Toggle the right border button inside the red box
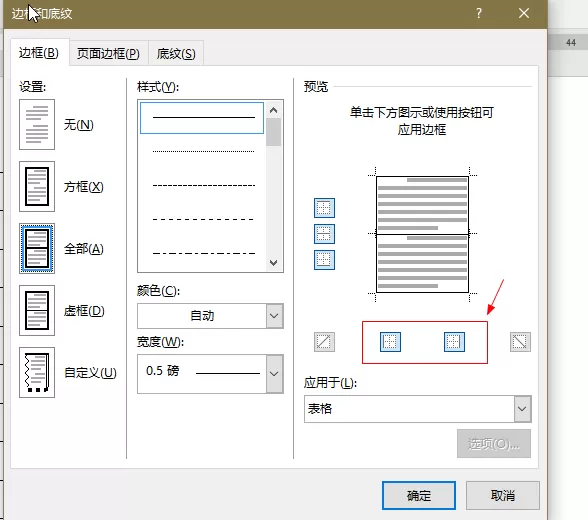588x520 pixels. click(x=454, y=342)
